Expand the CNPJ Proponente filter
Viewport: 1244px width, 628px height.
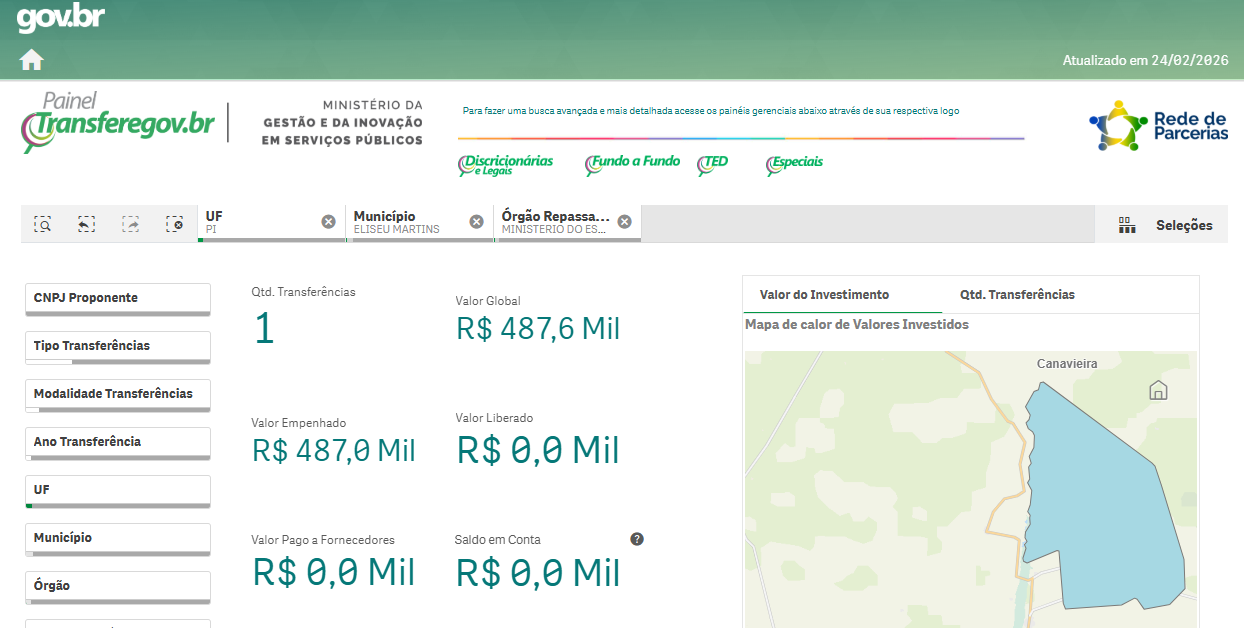(117, 298)
